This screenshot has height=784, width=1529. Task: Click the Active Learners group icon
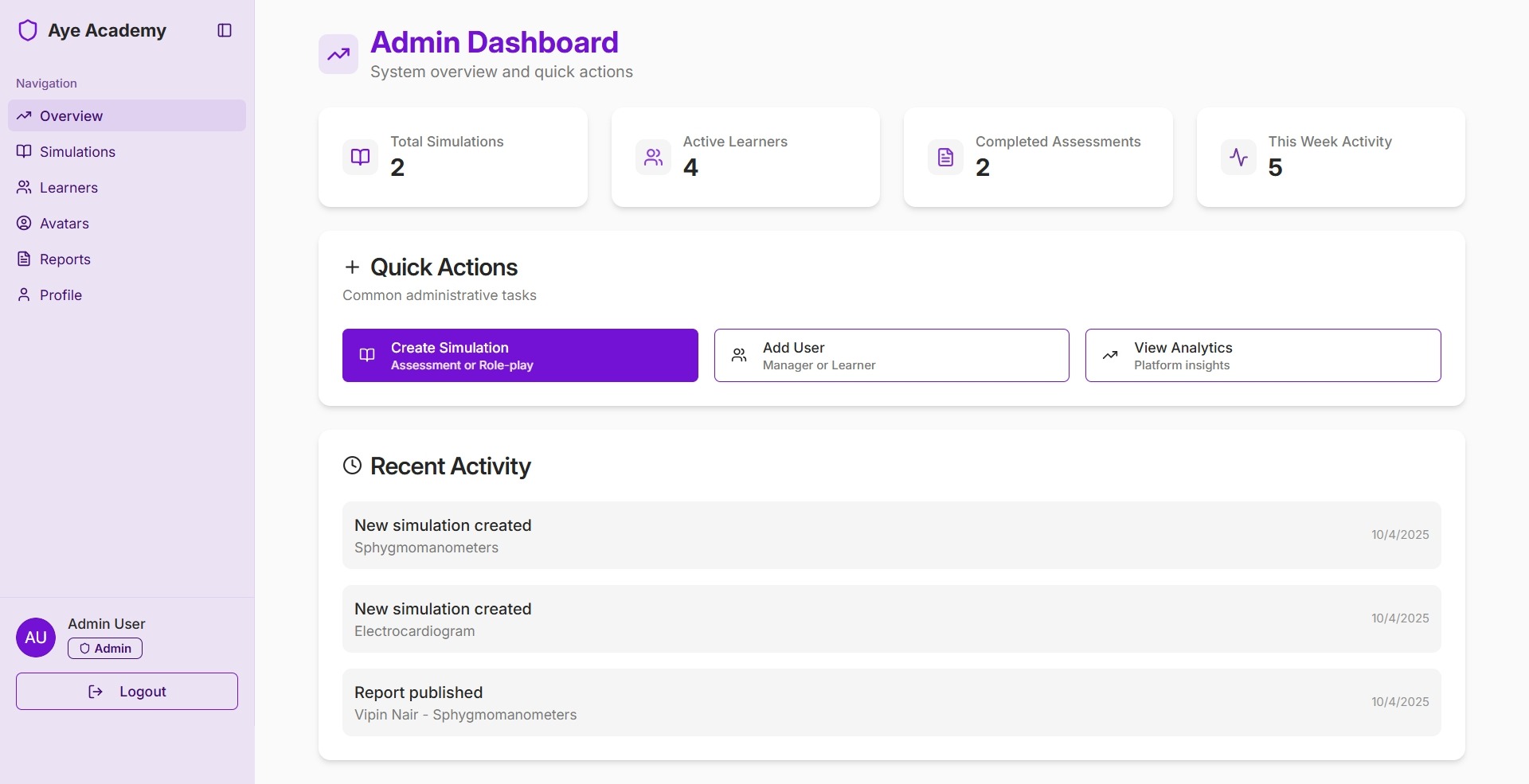tap(652, 157)
